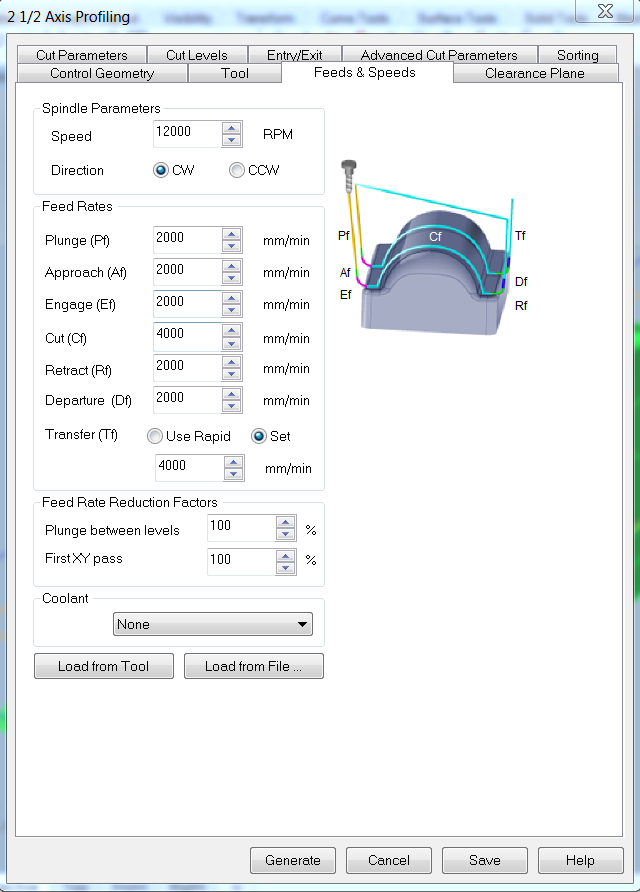
Task: Click the Retract (Rf) value field
Action: [188, 368]
